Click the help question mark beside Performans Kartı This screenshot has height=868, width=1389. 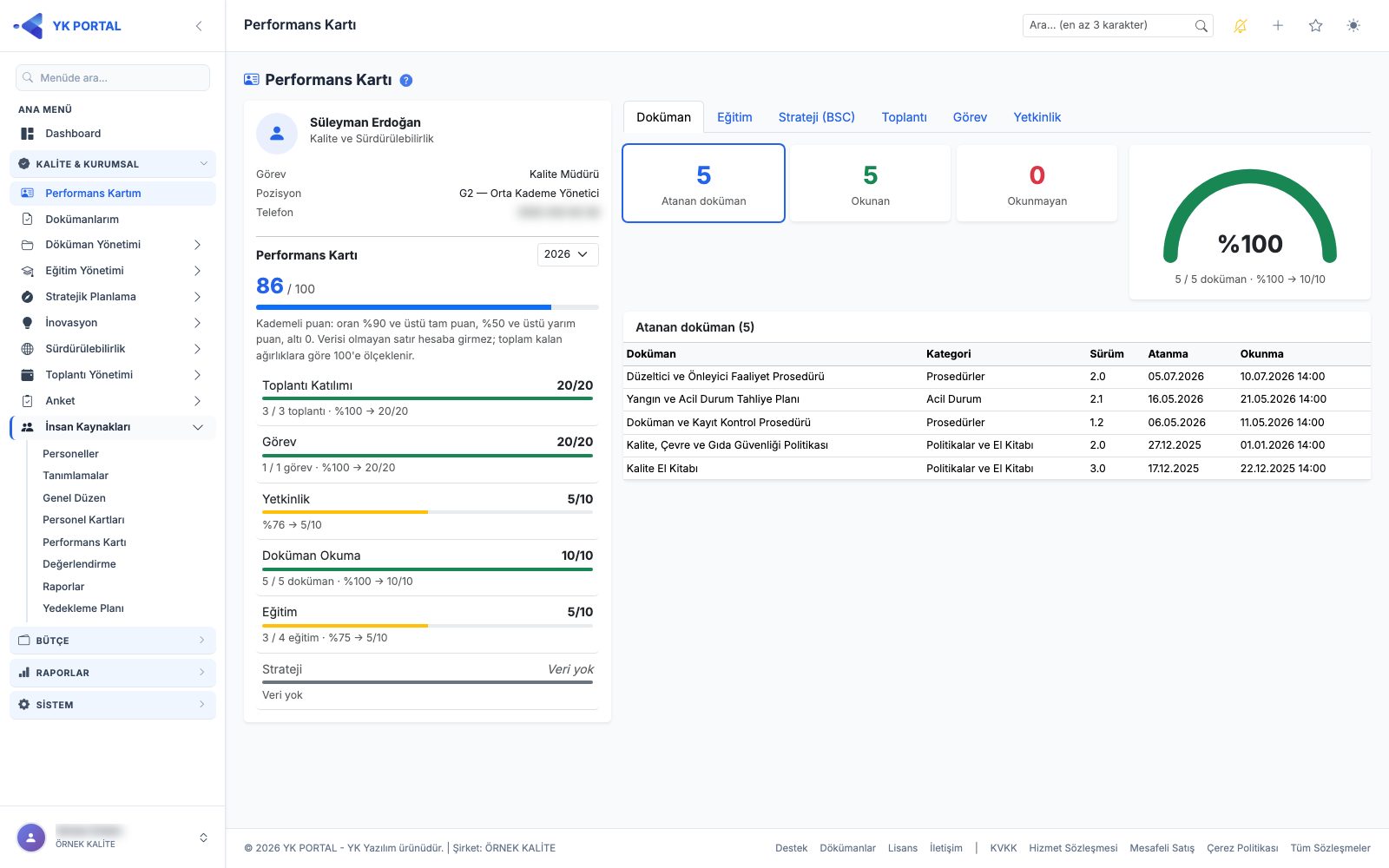tap(405, 80)
